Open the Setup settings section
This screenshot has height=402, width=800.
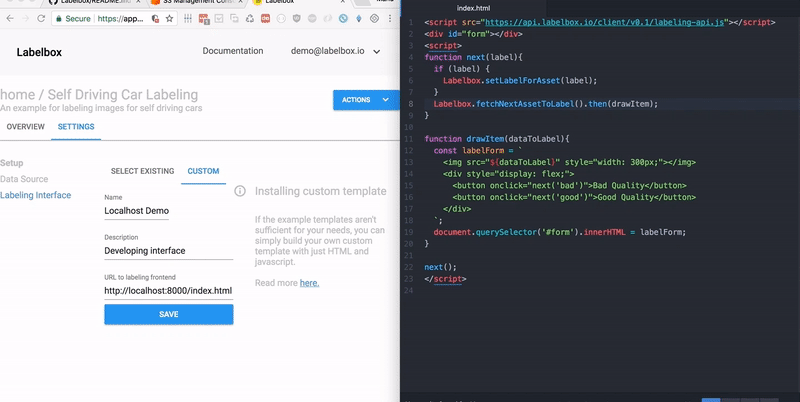pos(12,163)
